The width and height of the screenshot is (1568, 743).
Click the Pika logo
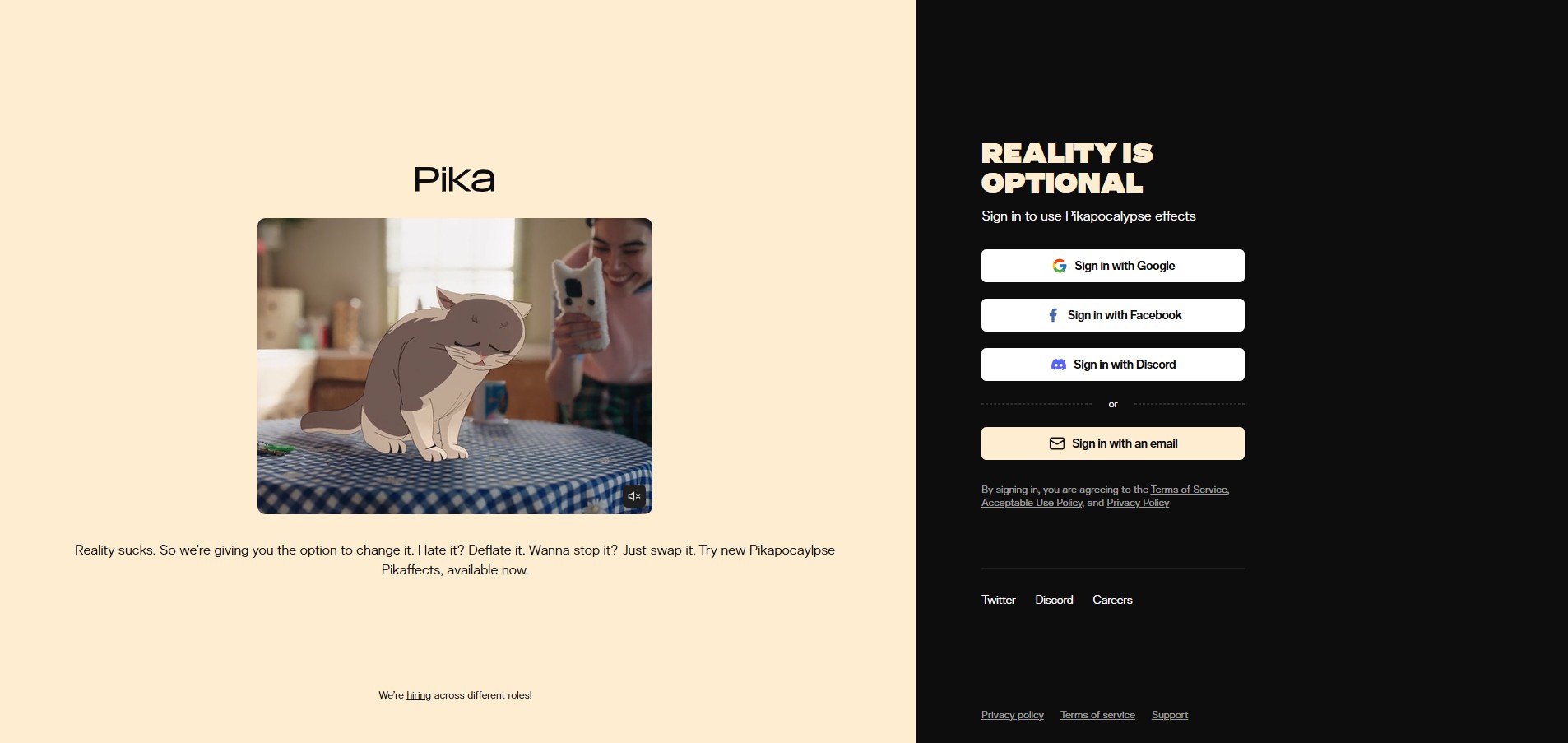454,179
